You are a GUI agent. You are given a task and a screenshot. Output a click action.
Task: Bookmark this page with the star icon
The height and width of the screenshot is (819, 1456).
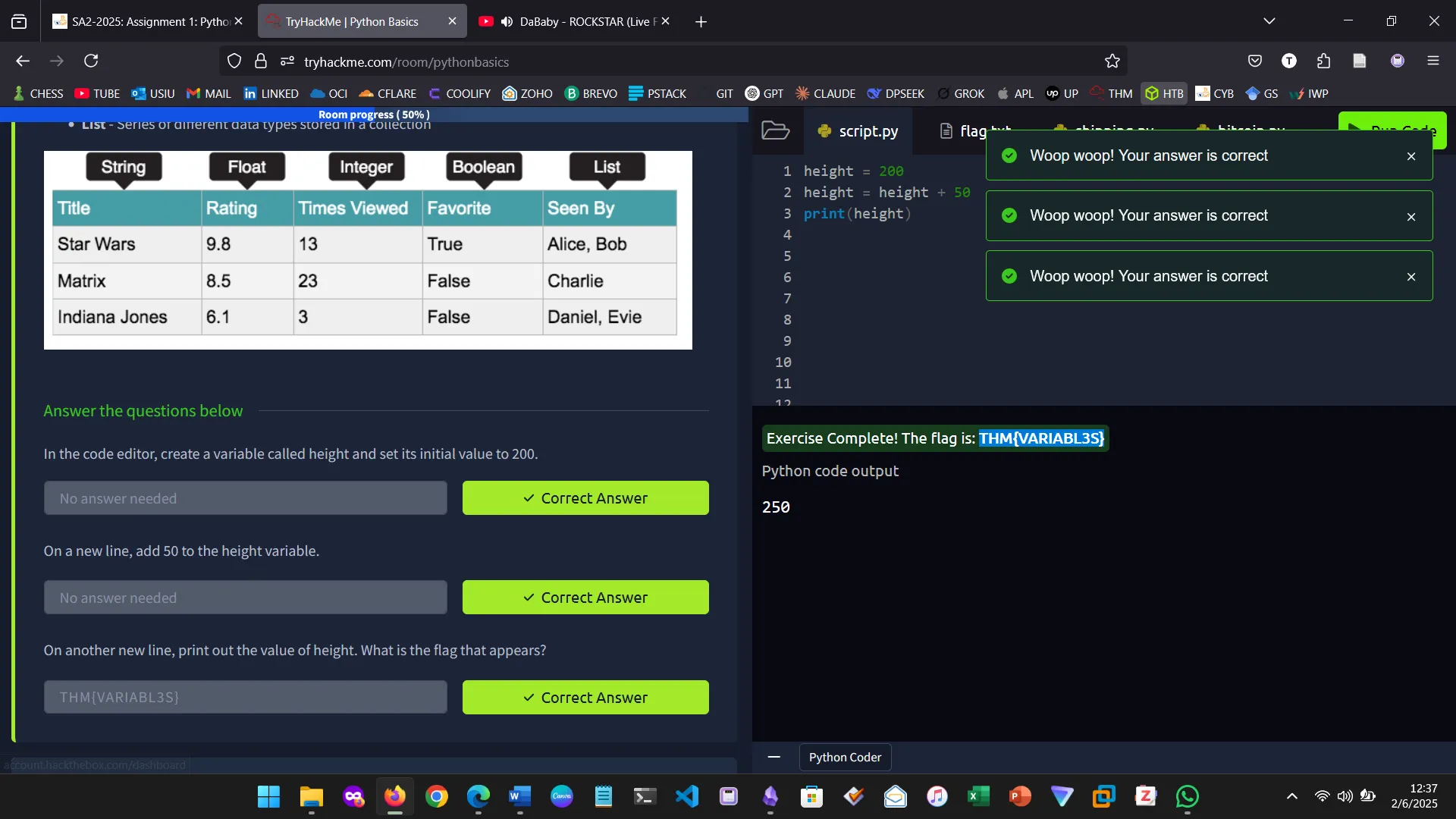tap(1112, 61)
